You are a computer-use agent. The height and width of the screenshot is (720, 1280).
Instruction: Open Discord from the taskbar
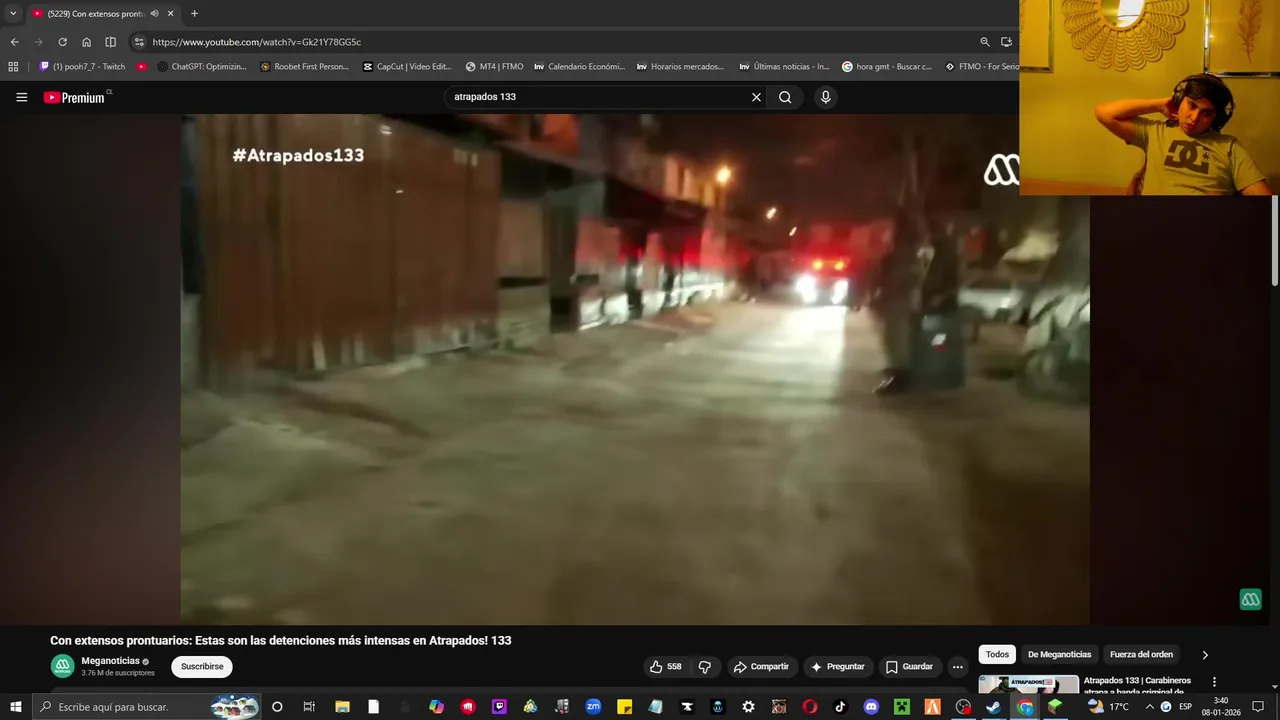[871, 707]
